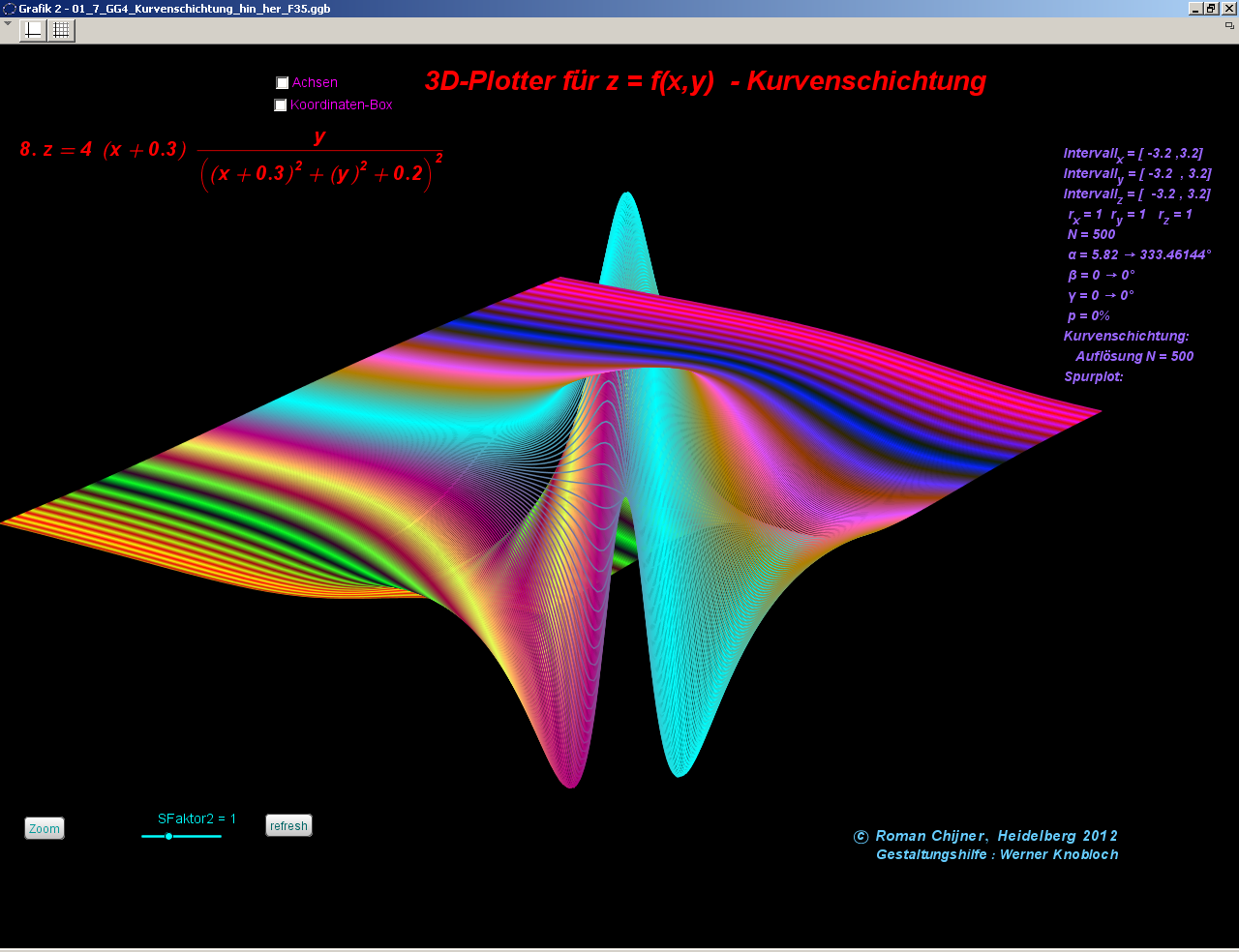Click the Auflösung N = 500 text
The width and height of the screenshot is (1239, 952).
1133,356
